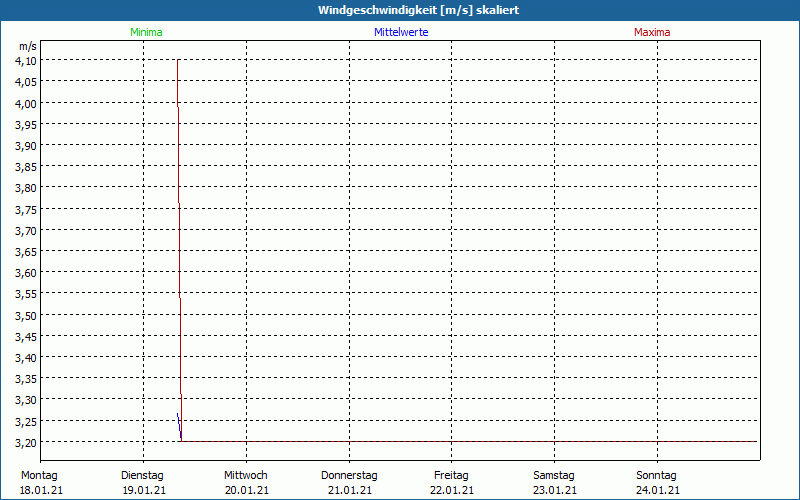Click the '19.01.21' date label
The width and height of the screenshot is (800, 500).
[144, 490]
